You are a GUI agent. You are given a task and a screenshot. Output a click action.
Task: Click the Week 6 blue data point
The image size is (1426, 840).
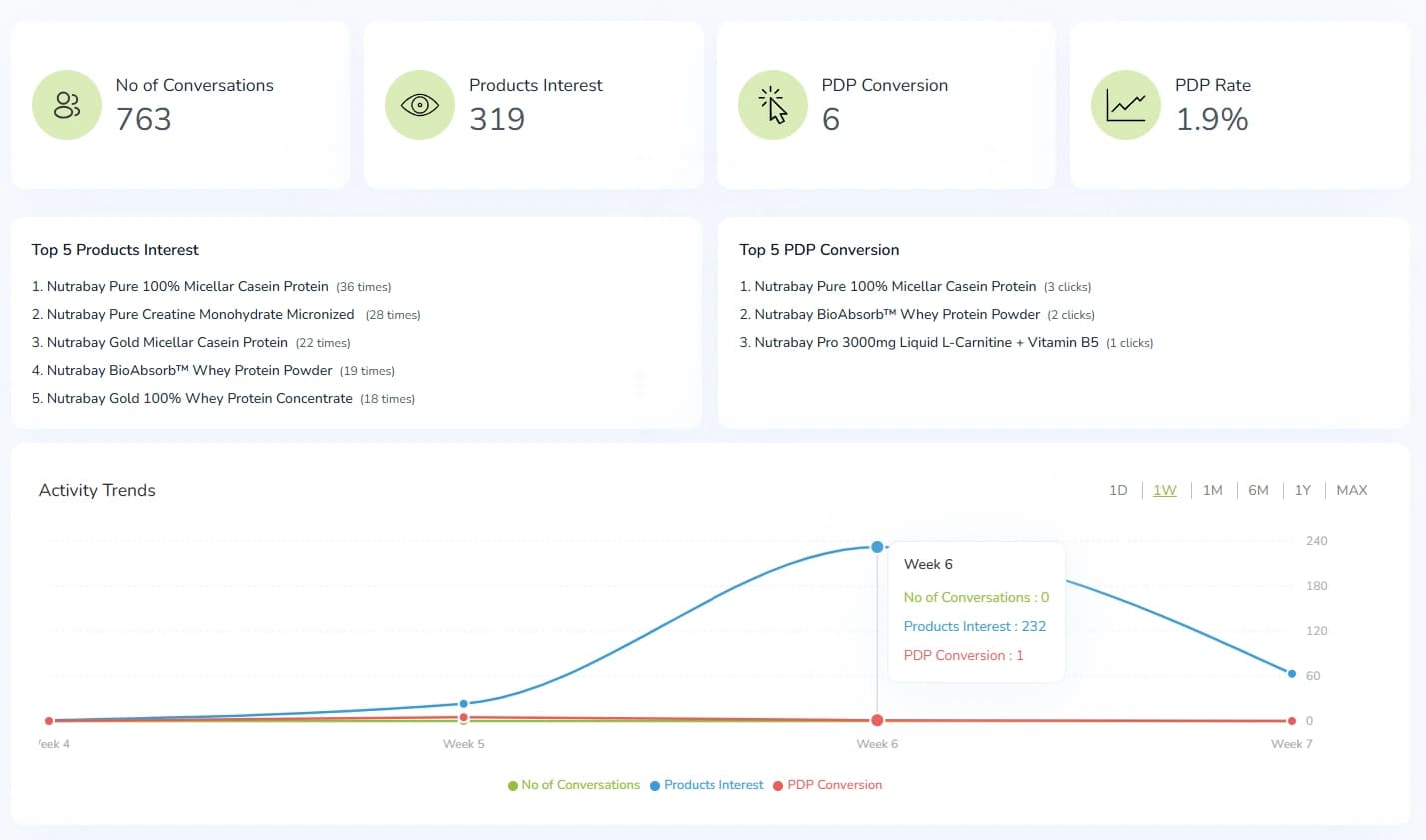[877, 547]
